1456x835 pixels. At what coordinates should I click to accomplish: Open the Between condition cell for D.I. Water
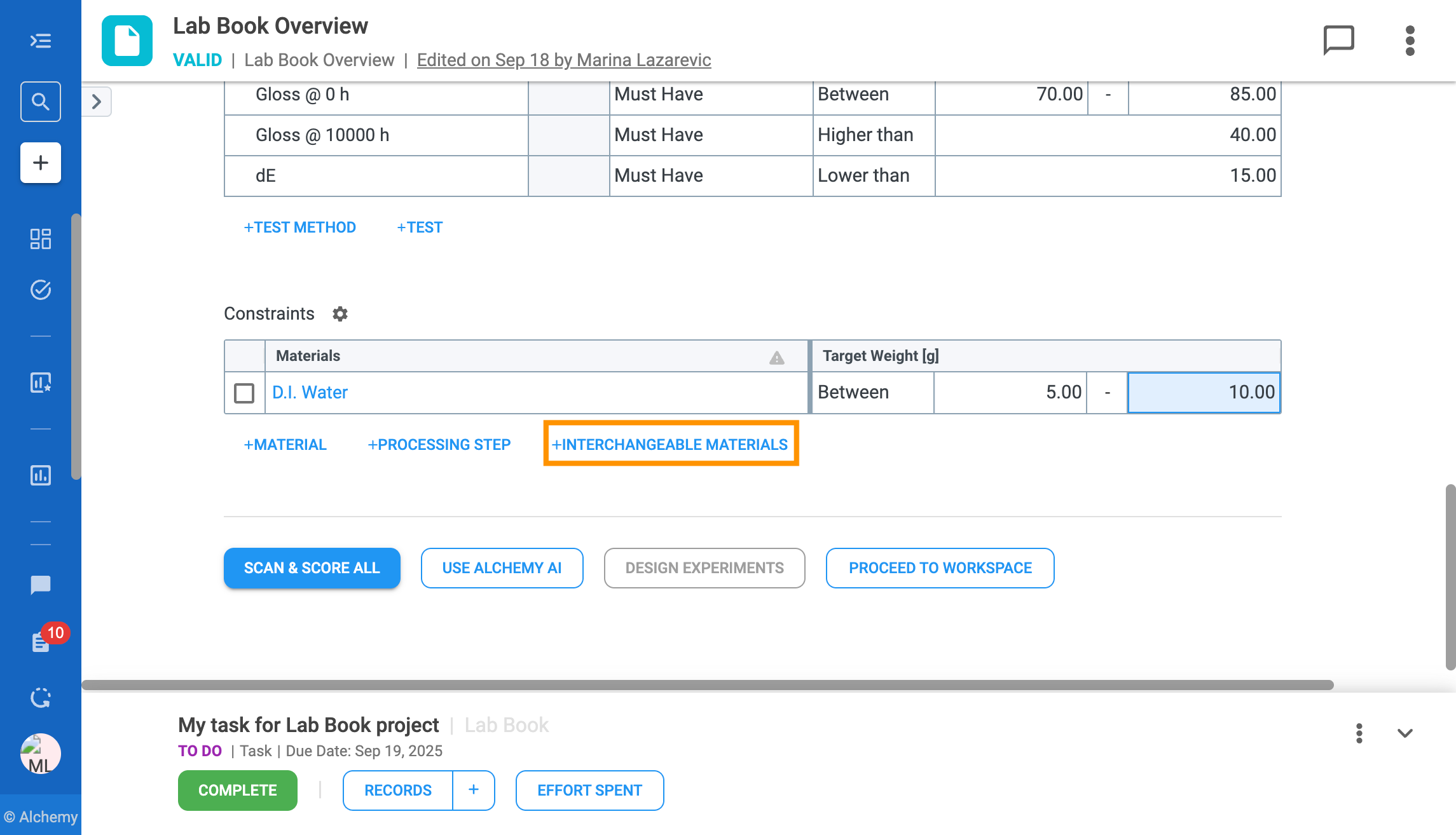pos(872,393)
